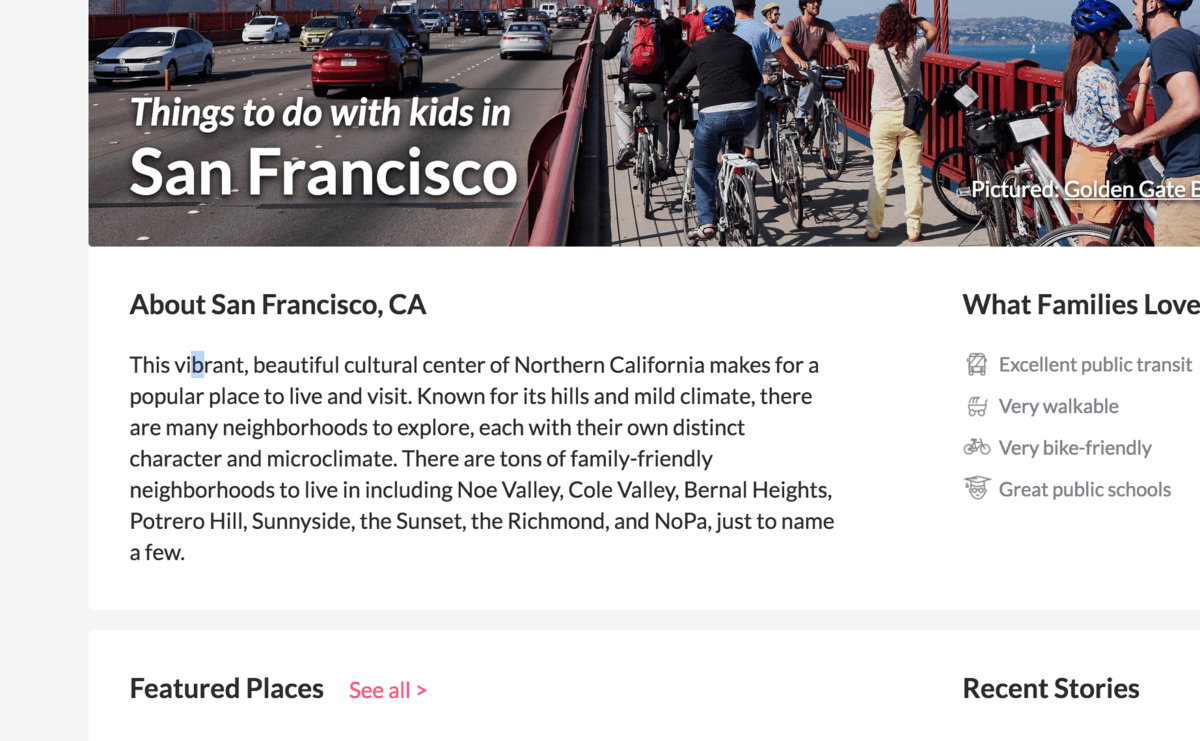The image size is (1200, 741).
Task: Click the Very bike-friendly text
Action: pyautogui.click(x=1075, y=448)
